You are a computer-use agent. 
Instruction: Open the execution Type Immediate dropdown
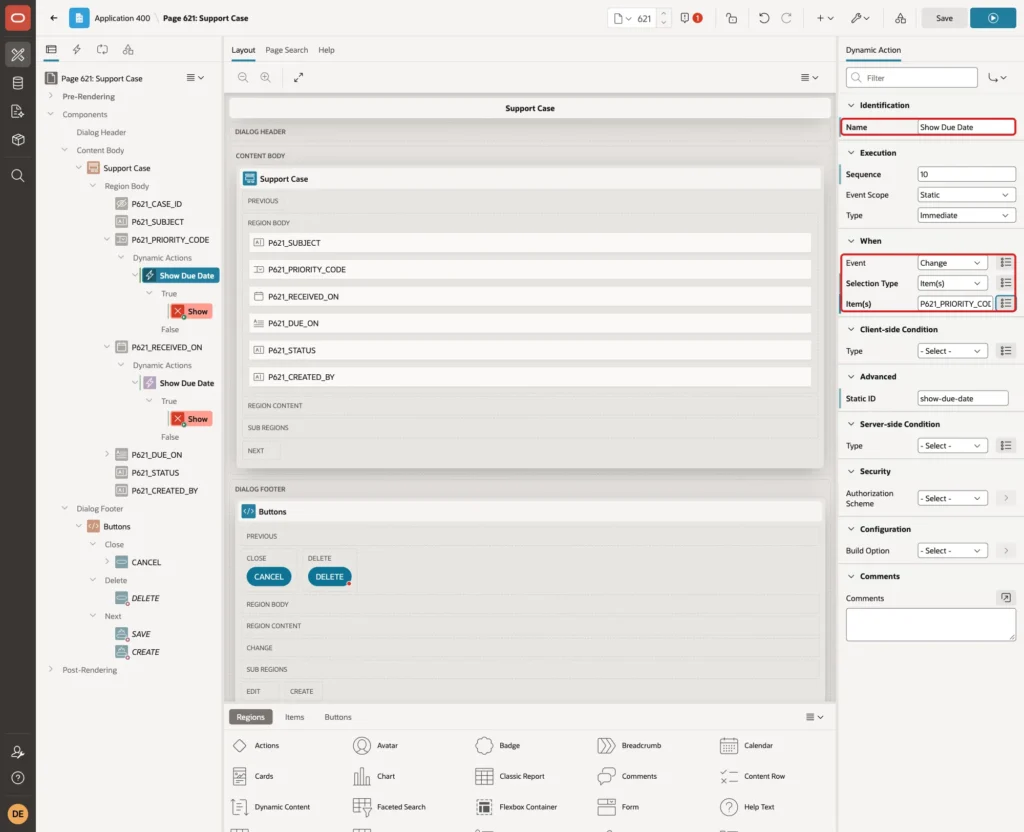click(x=966, y=215)
